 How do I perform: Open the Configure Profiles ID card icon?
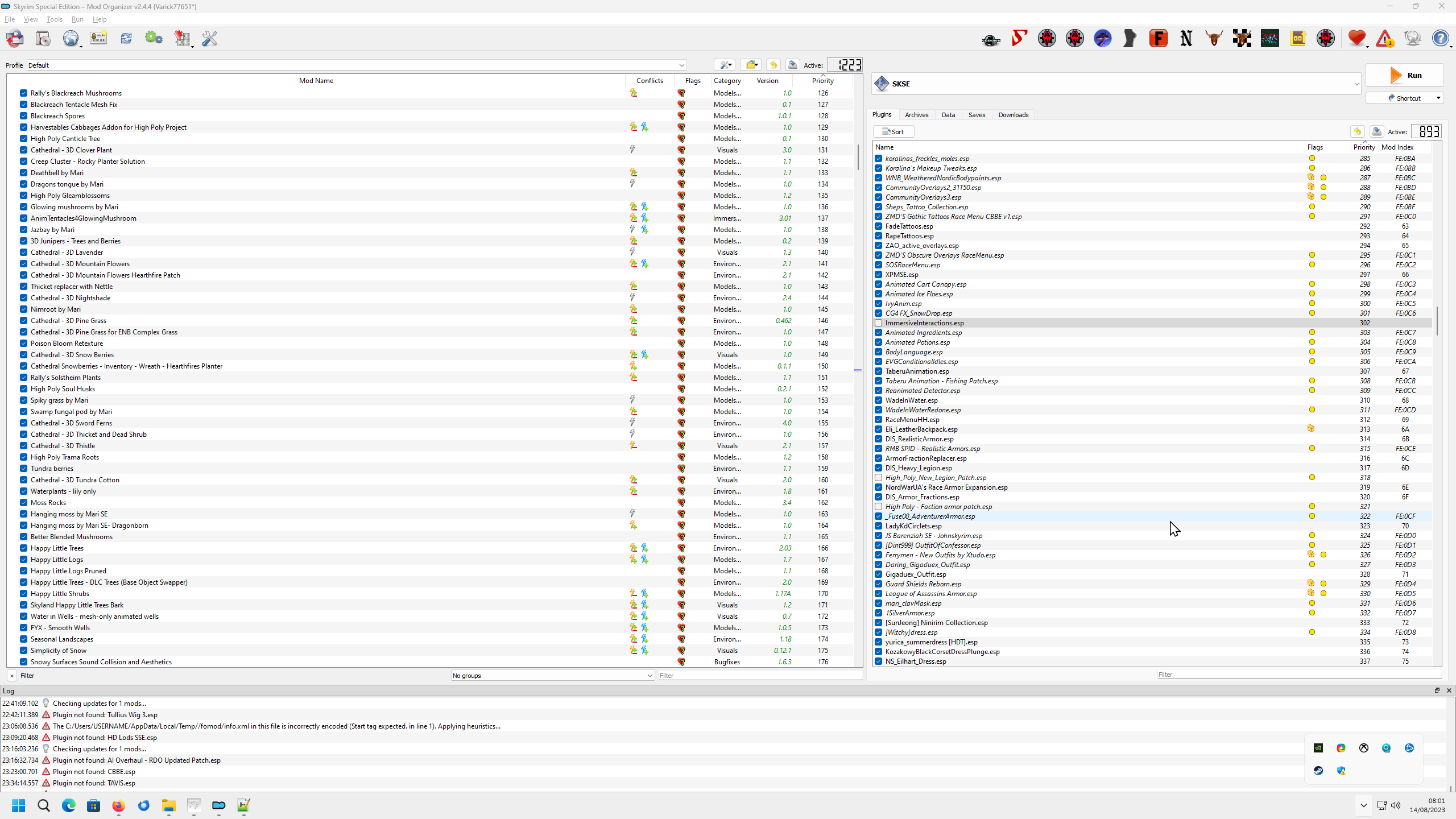click(x=98, y=39)
